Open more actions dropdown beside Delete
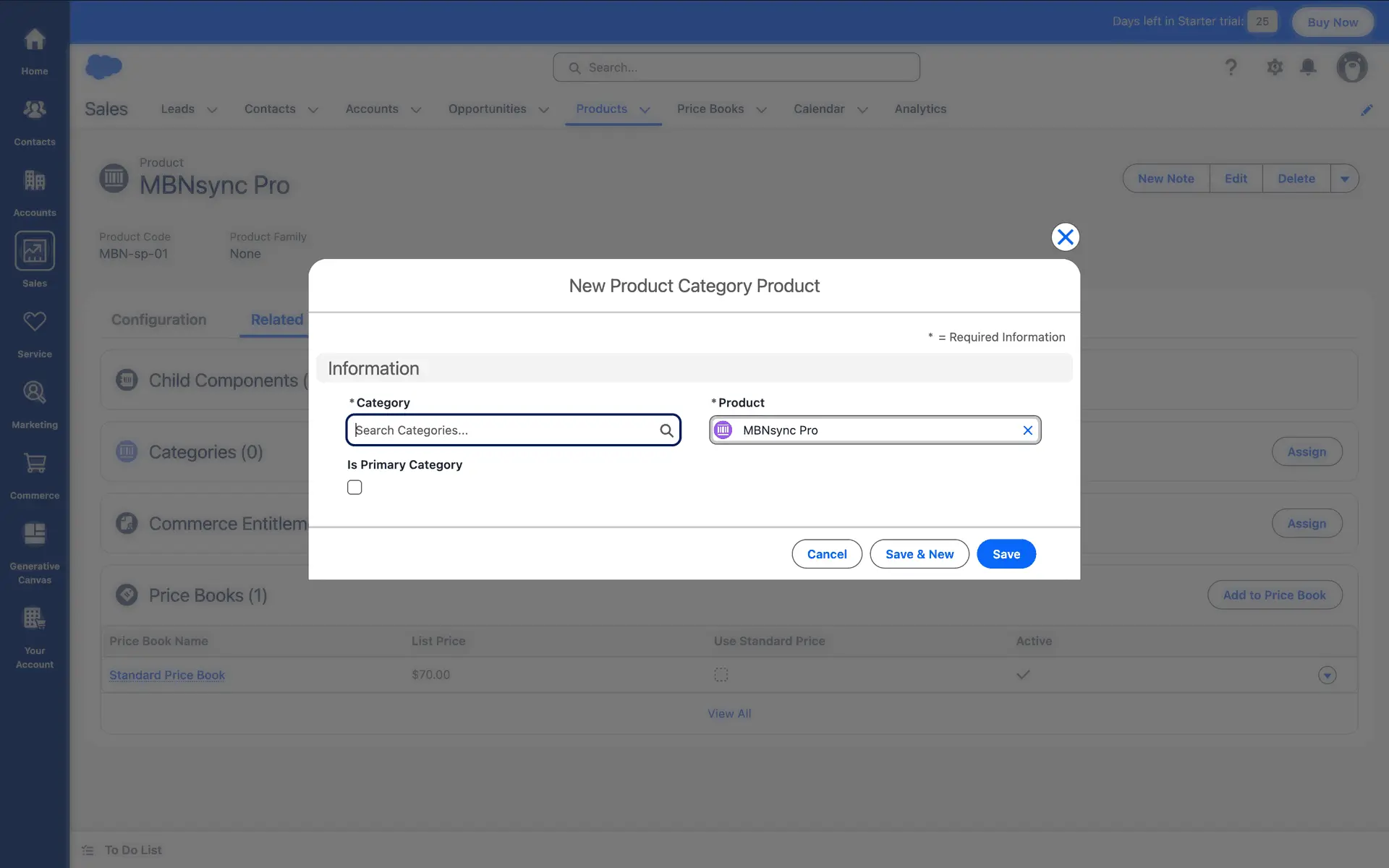This screenshot has width=1389, height=868. (1344, 179)
